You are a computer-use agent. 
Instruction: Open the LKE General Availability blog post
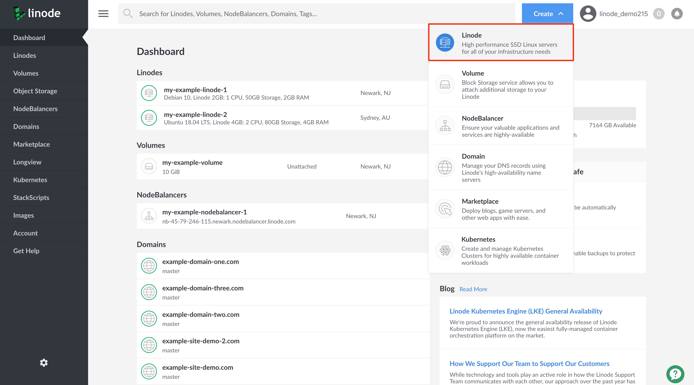point(526,311)
